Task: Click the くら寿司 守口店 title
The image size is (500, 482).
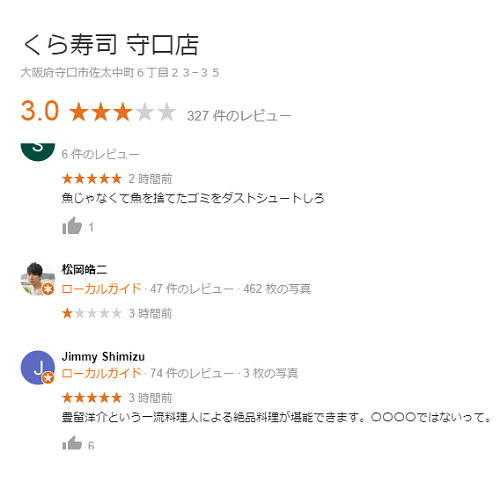Action: coord(111,45)
